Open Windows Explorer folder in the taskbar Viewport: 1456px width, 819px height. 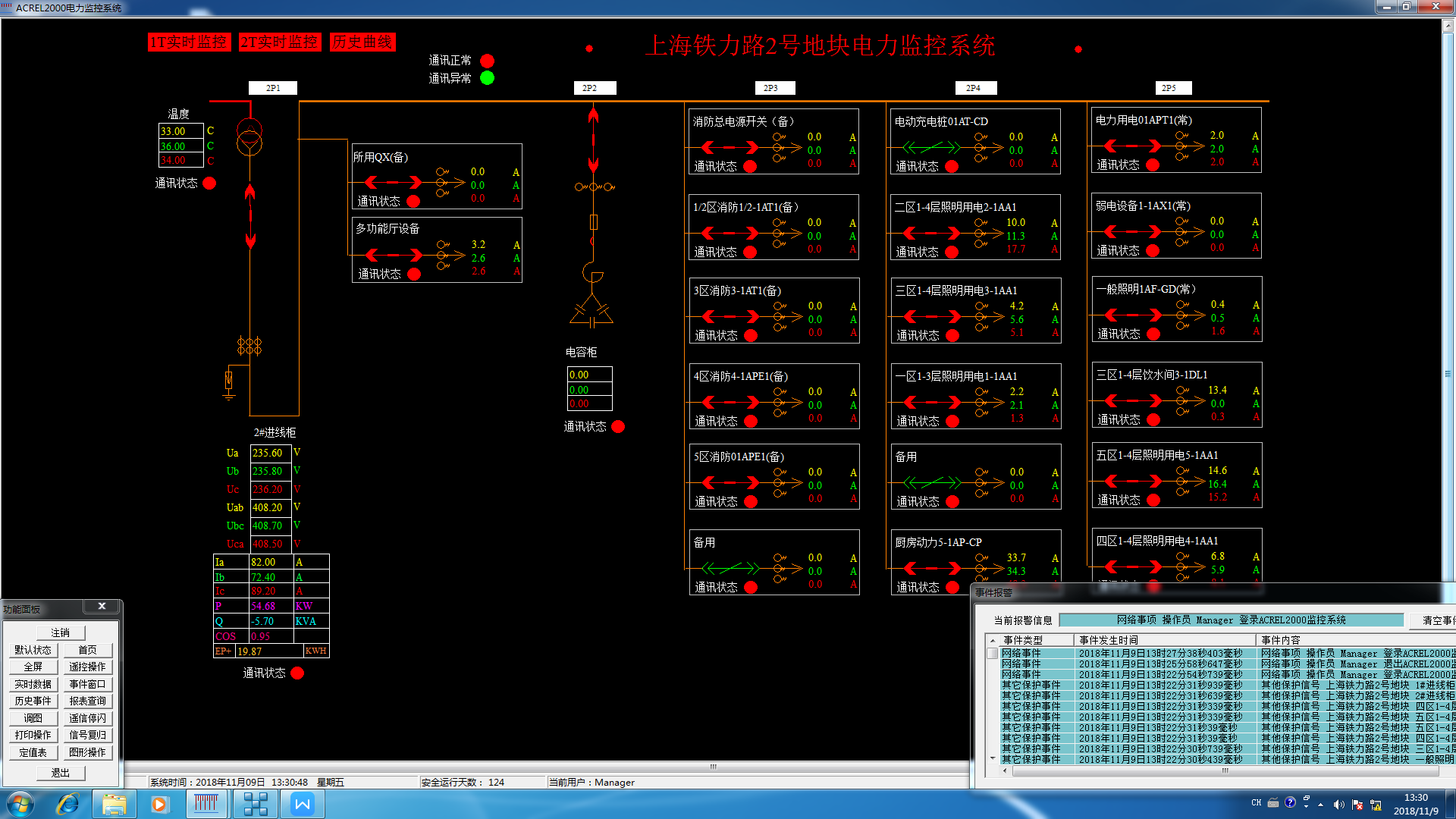point(115,804)
